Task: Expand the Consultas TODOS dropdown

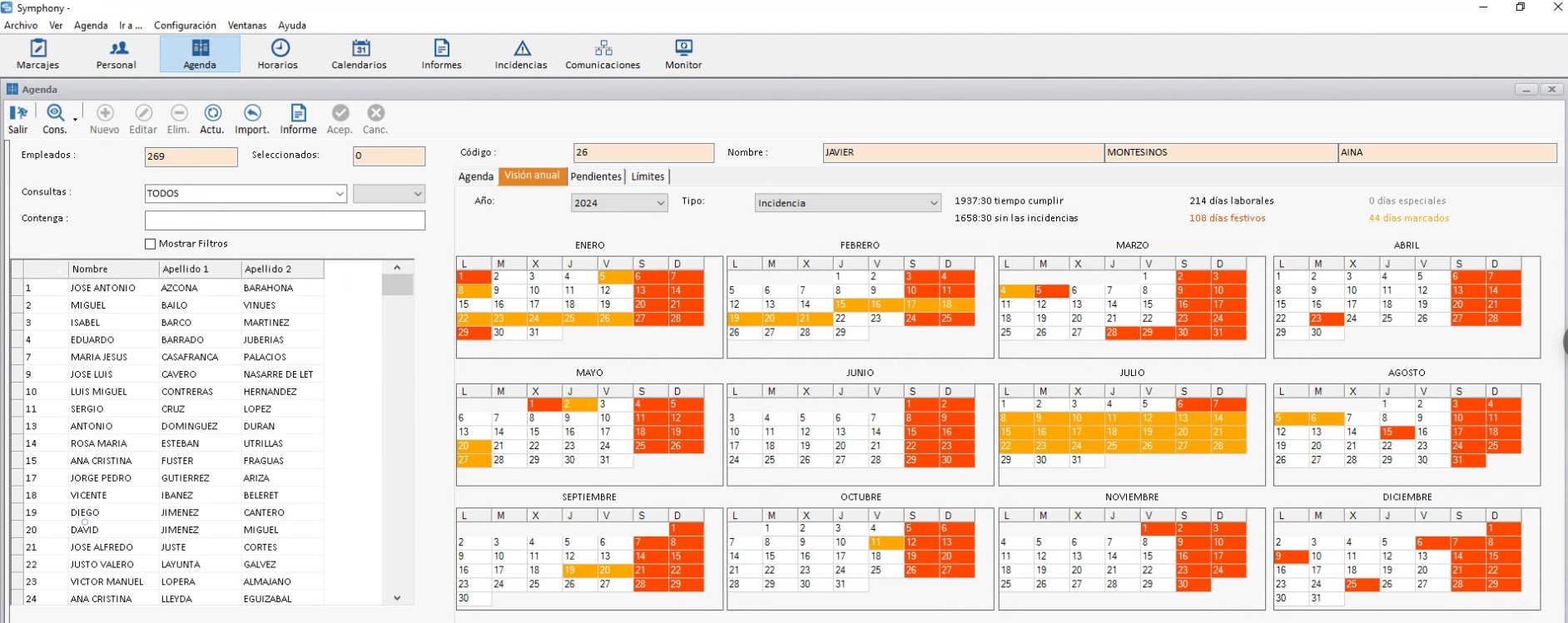Action: coord(246,193)
